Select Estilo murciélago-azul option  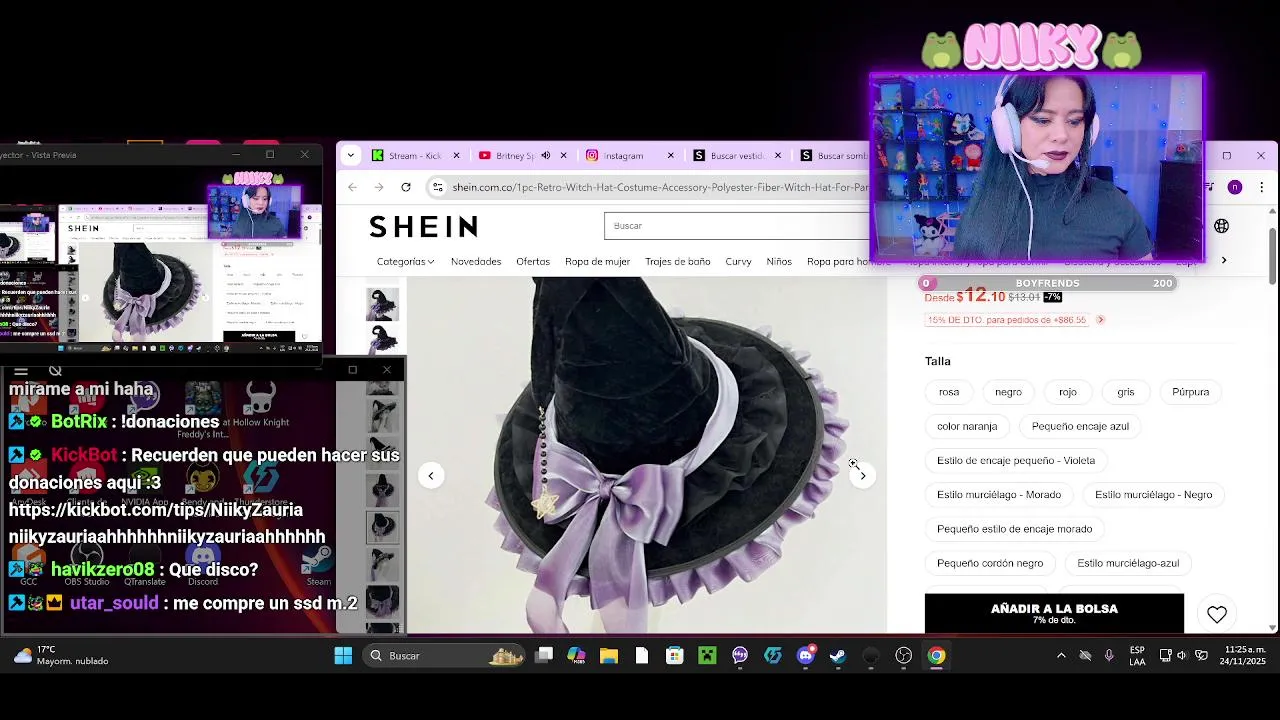click(x=1128, y=563)
